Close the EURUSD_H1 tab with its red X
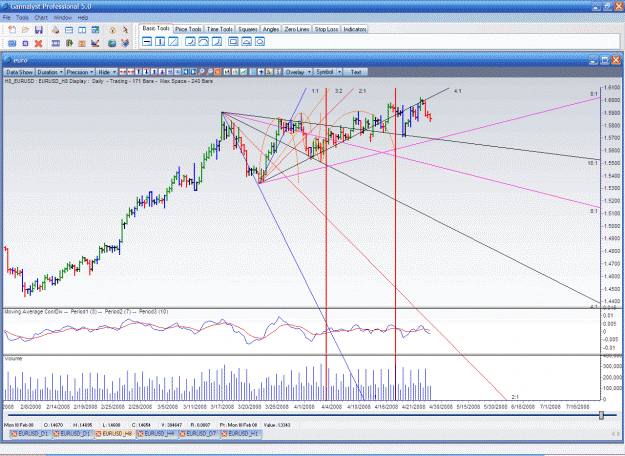This screenshot has height=456, width=625. [x=224, y=434]
